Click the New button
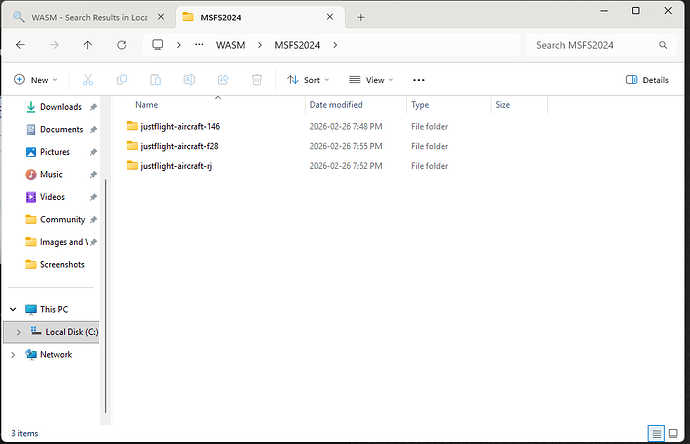The height and width of the screenshot is (444, 690). coord(36,80)
